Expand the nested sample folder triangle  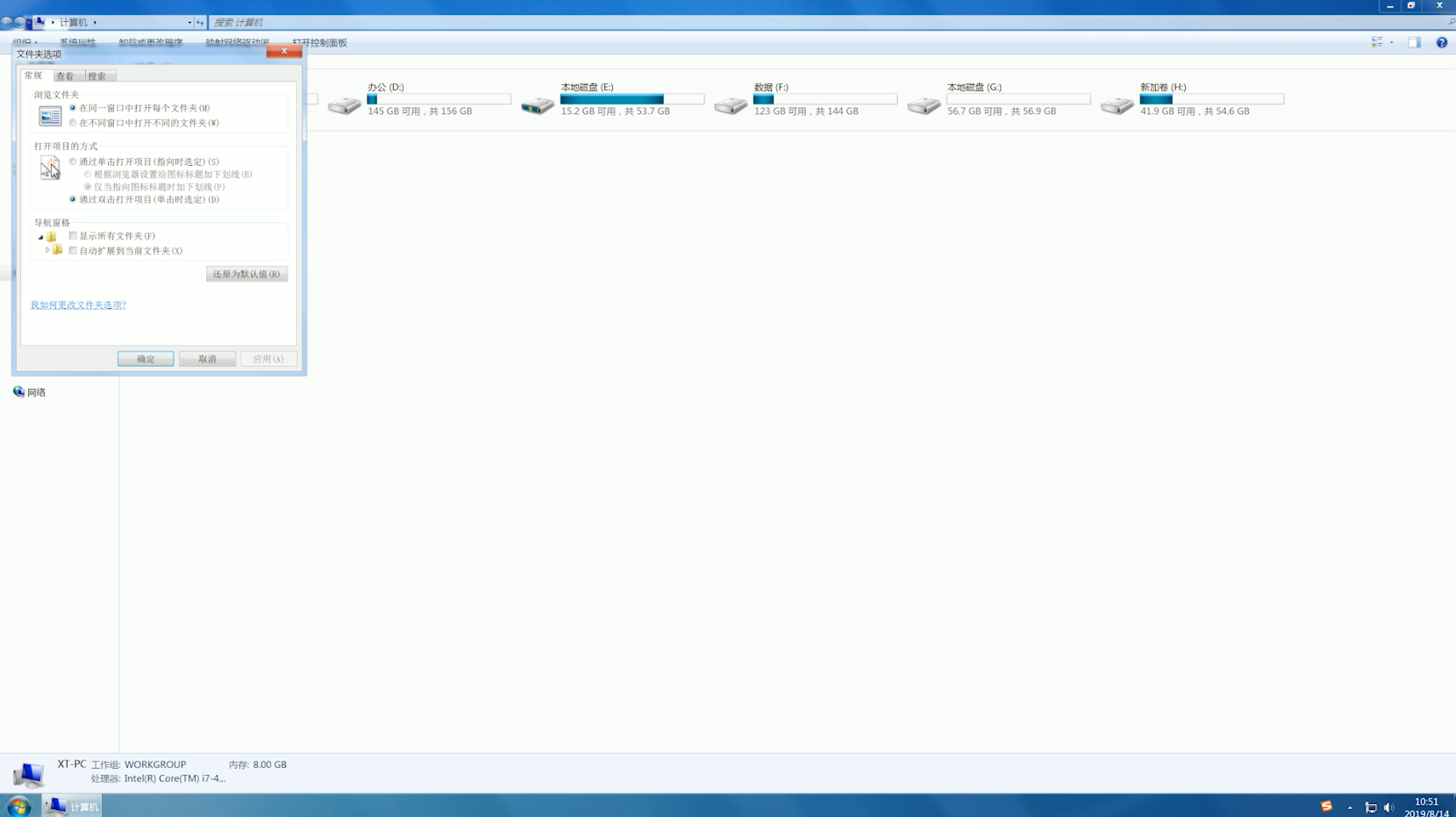[x=47, y=250]
